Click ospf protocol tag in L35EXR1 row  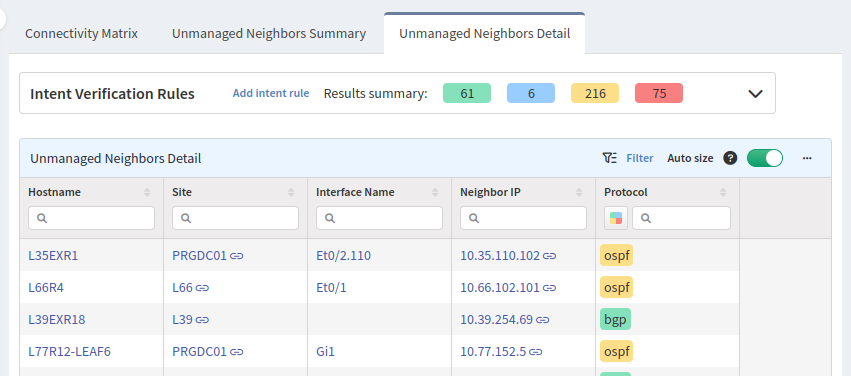point(617,255)
